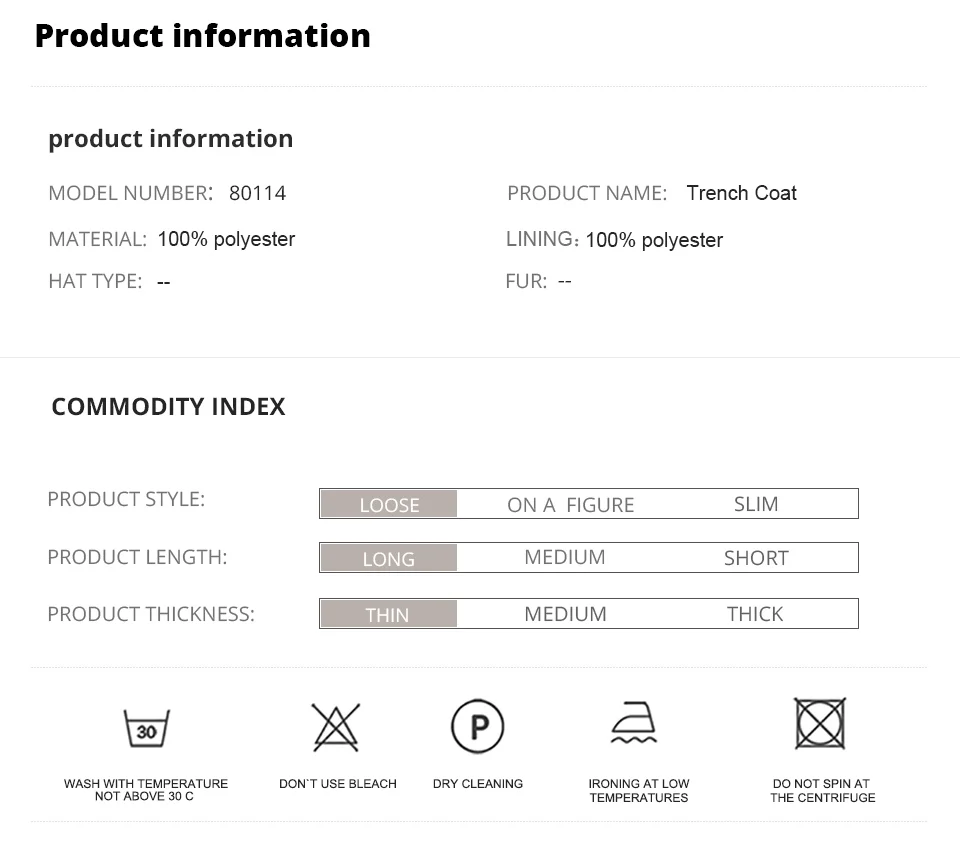Click the Trench Coat product name
This screenshot has width=960, height=860.
(x=741, y=193)
